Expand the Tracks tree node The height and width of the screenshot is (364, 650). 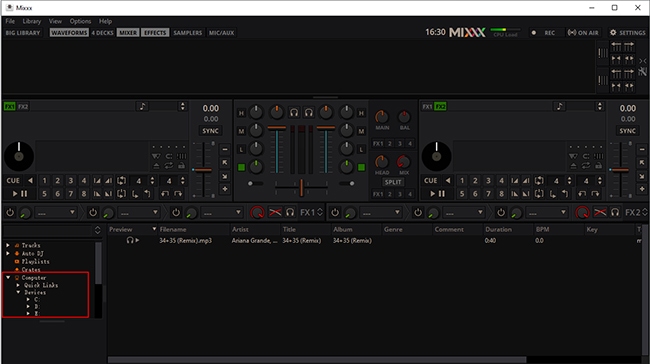click(8, 245)
